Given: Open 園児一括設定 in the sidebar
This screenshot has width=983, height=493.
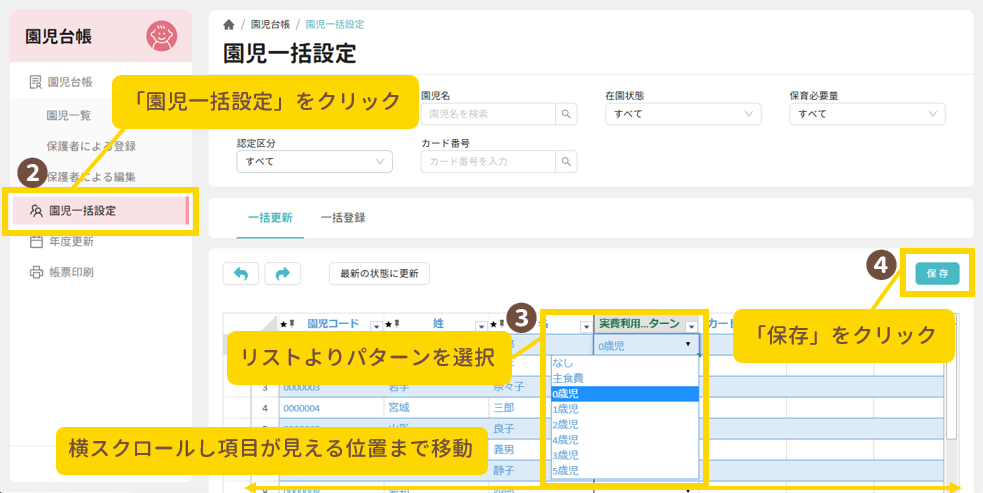Looking at the screenshot, I should click(83, 210).
